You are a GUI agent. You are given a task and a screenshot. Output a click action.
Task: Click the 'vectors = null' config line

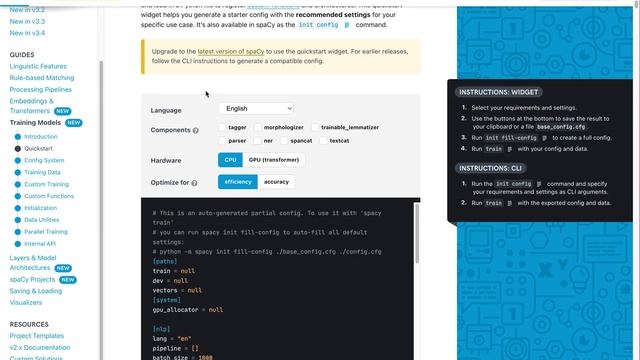click(177, 290)
